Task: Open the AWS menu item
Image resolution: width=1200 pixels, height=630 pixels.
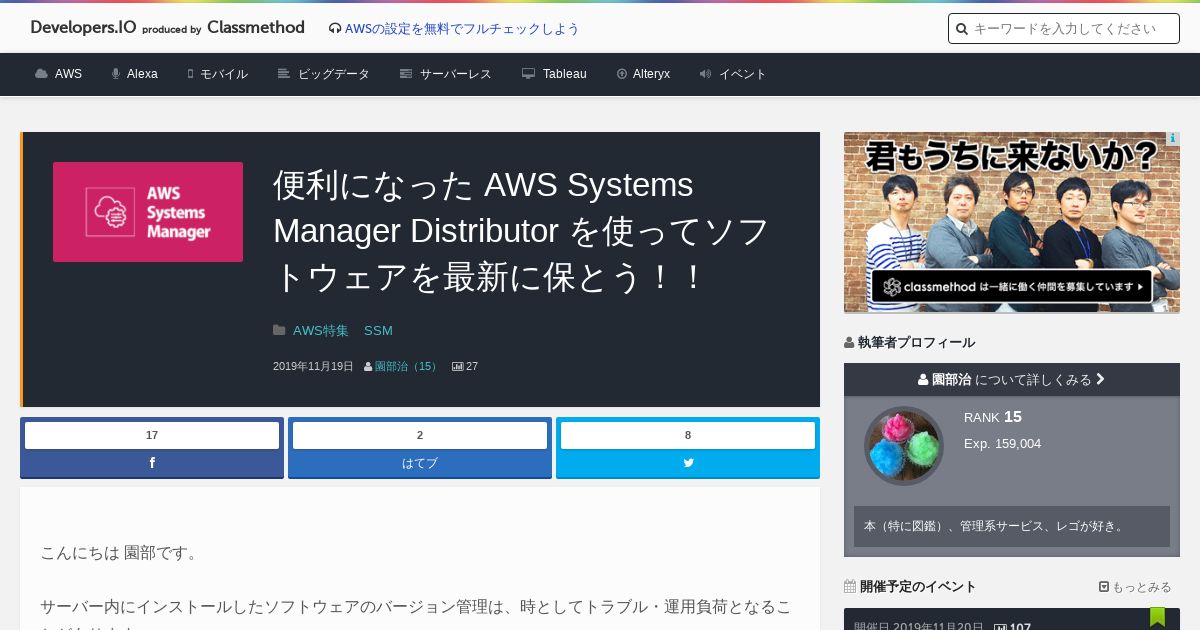Action: (68, 74)
